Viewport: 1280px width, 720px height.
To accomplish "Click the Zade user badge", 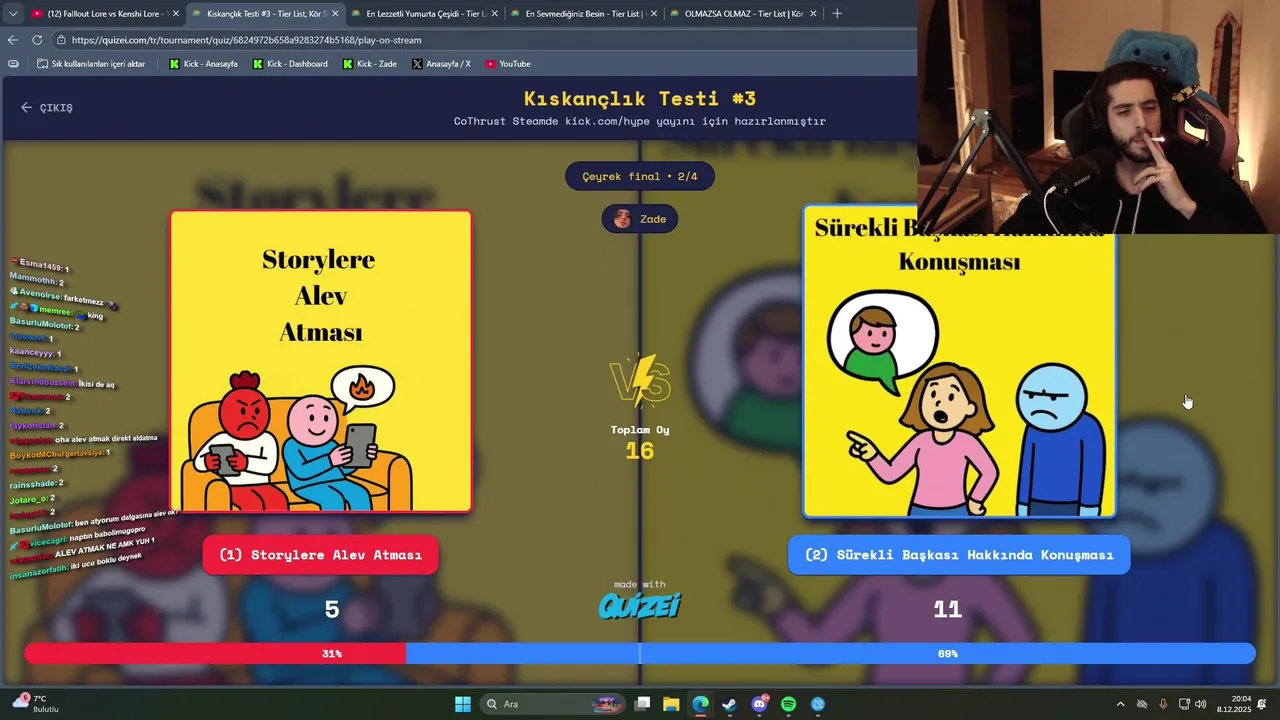I will [x=640, y=219].
